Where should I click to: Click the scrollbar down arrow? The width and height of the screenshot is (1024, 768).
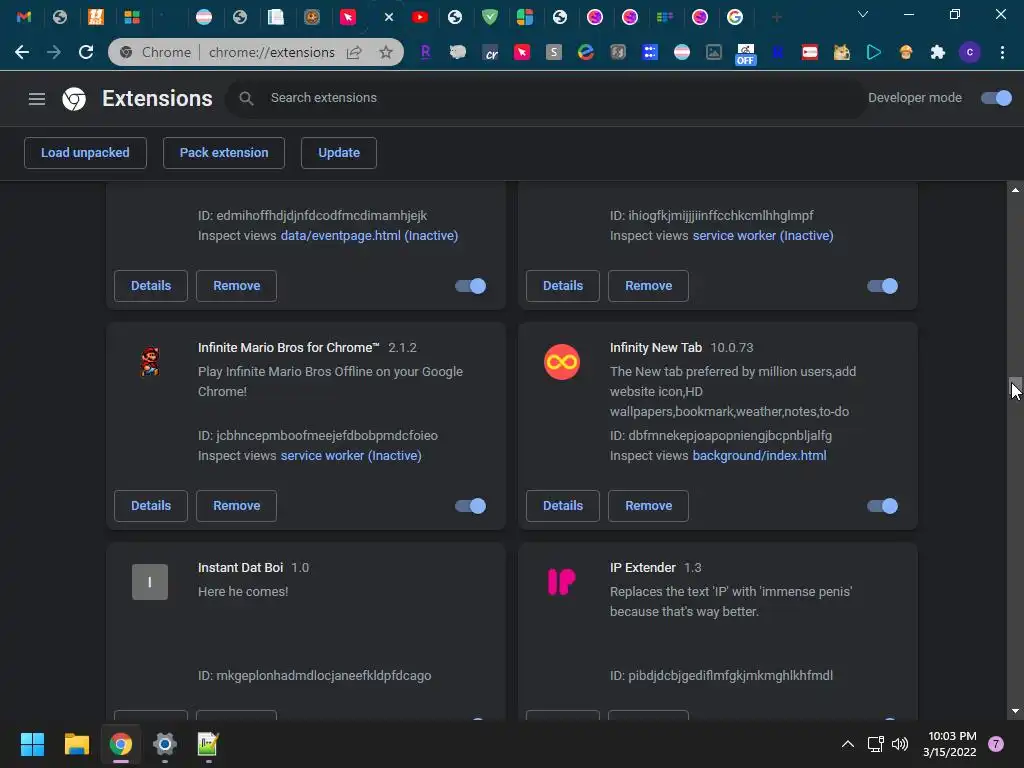tap(1015, 711)
